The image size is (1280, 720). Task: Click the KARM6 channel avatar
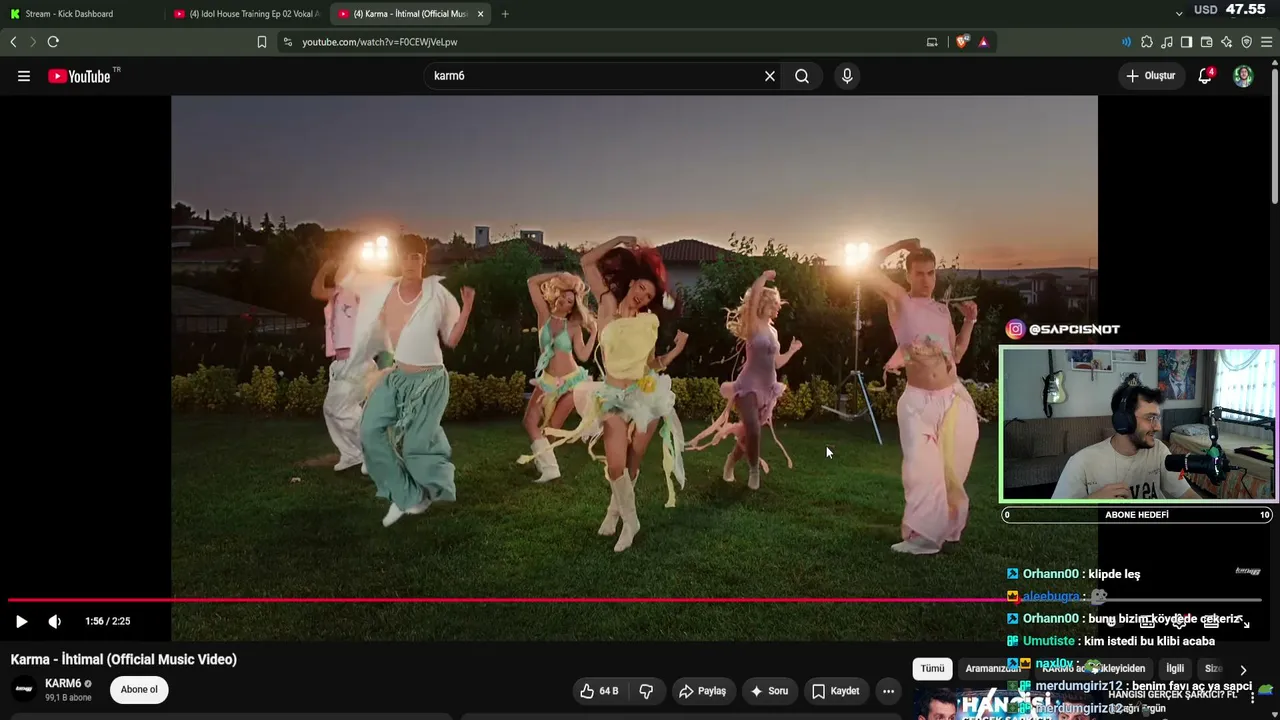(x=24, y=689)
